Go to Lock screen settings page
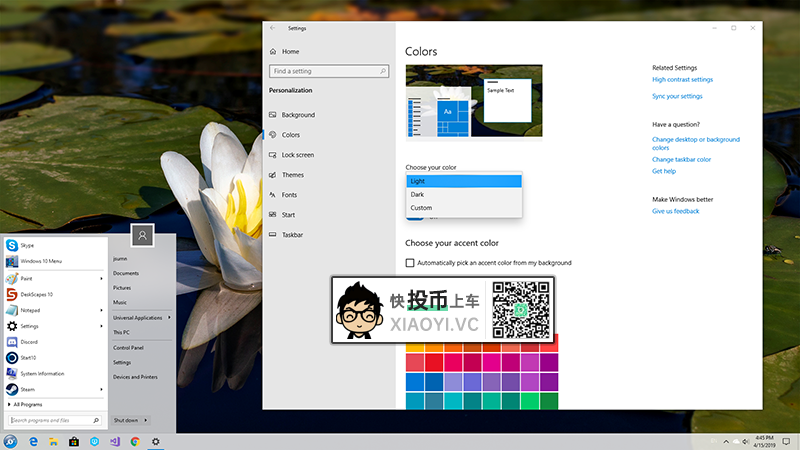Viewport: 800px width, 450px height. pos(297,155)
